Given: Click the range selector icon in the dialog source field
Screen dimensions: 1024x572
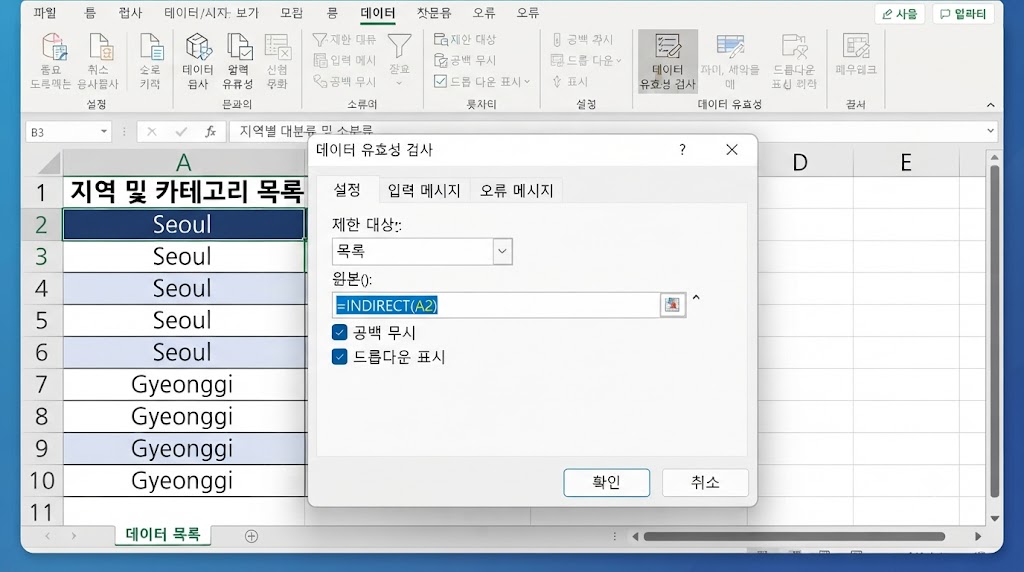Looking at the screenshot, I should pos(672,305).
